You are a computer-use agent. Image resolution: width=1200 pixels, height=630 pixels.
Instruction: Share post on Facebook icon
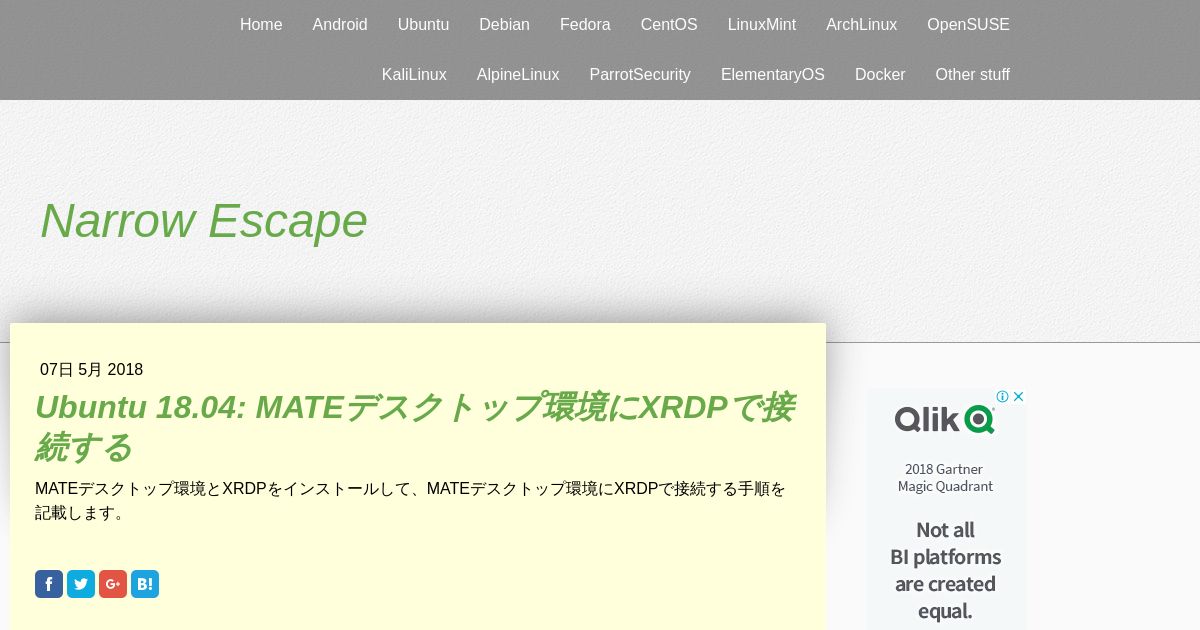coord(49,584)
